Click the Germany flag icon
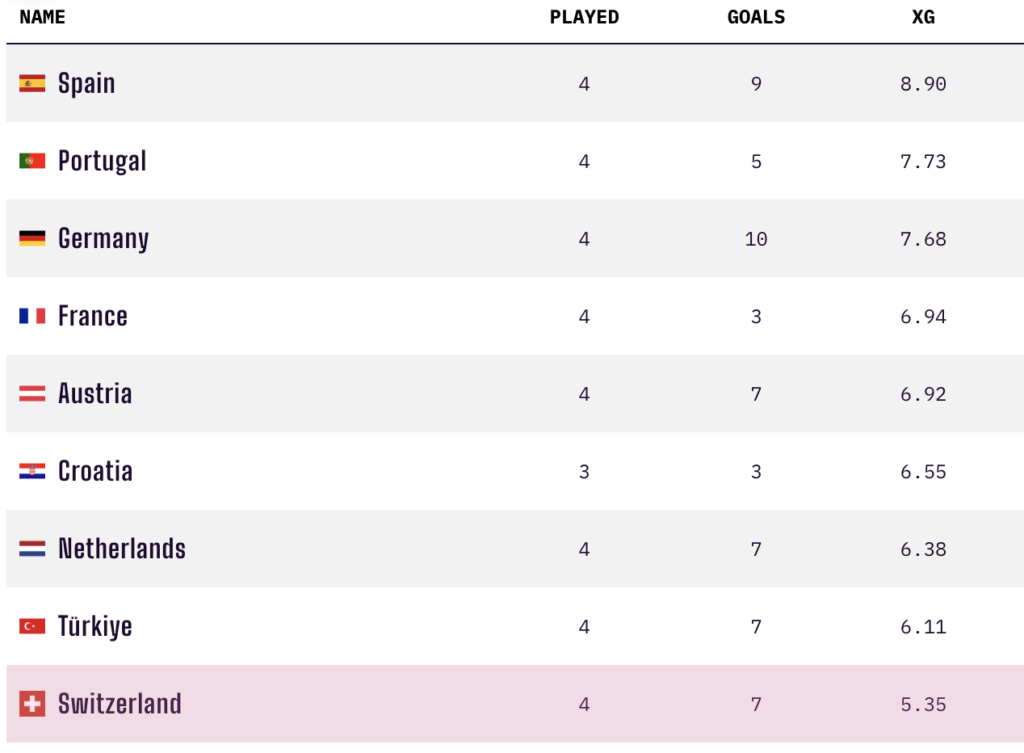This screenshot has width=1024, height=753. [x=32, y=239]
